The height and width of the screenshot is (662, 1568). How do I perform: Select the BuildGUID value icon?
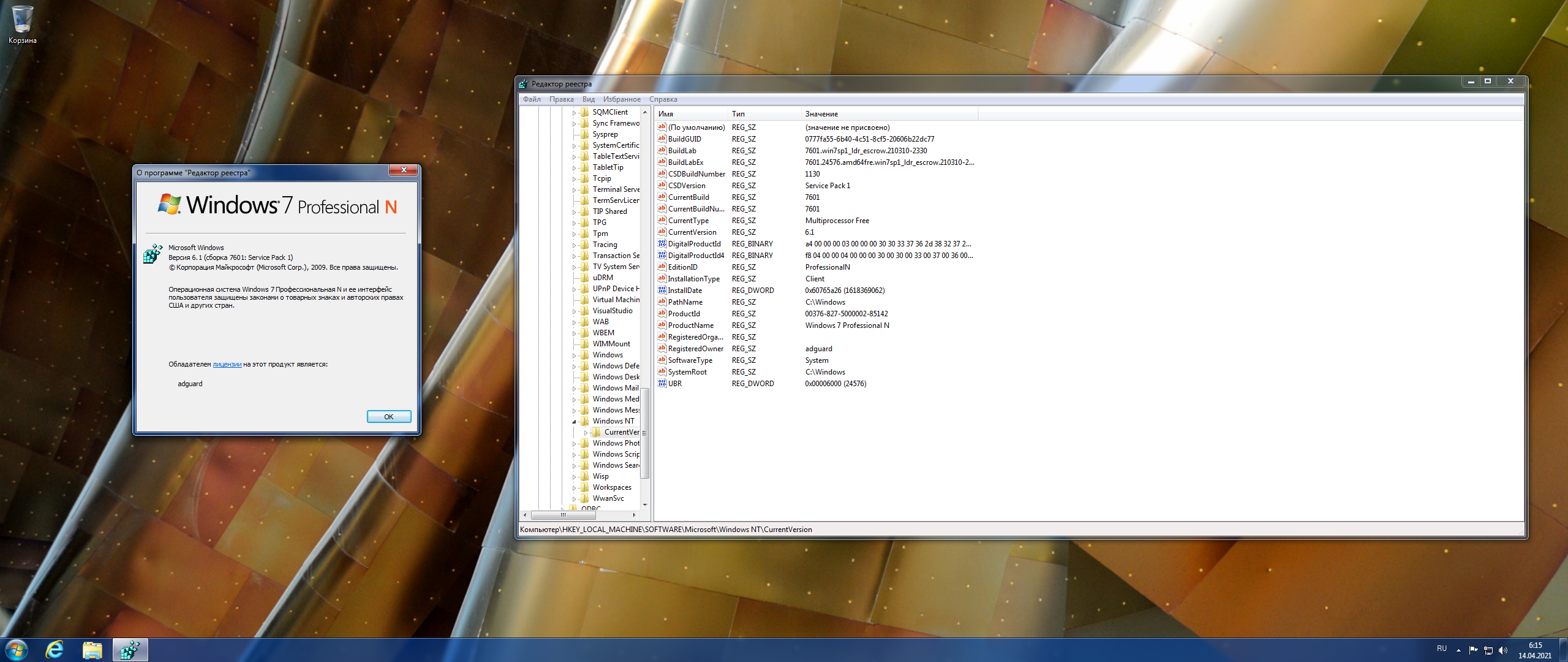tap(661, 139)
